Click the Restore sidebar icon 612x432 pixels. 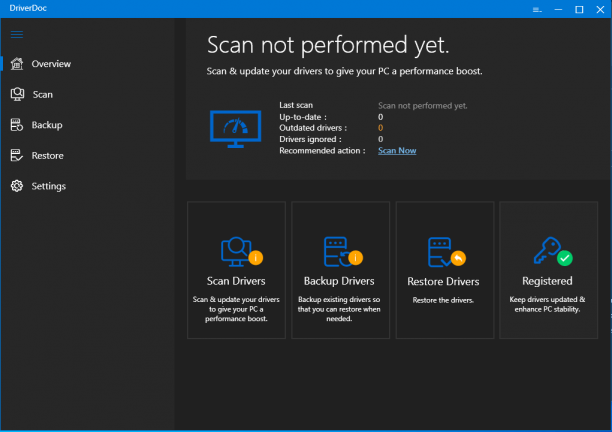[x=16, y=155]
